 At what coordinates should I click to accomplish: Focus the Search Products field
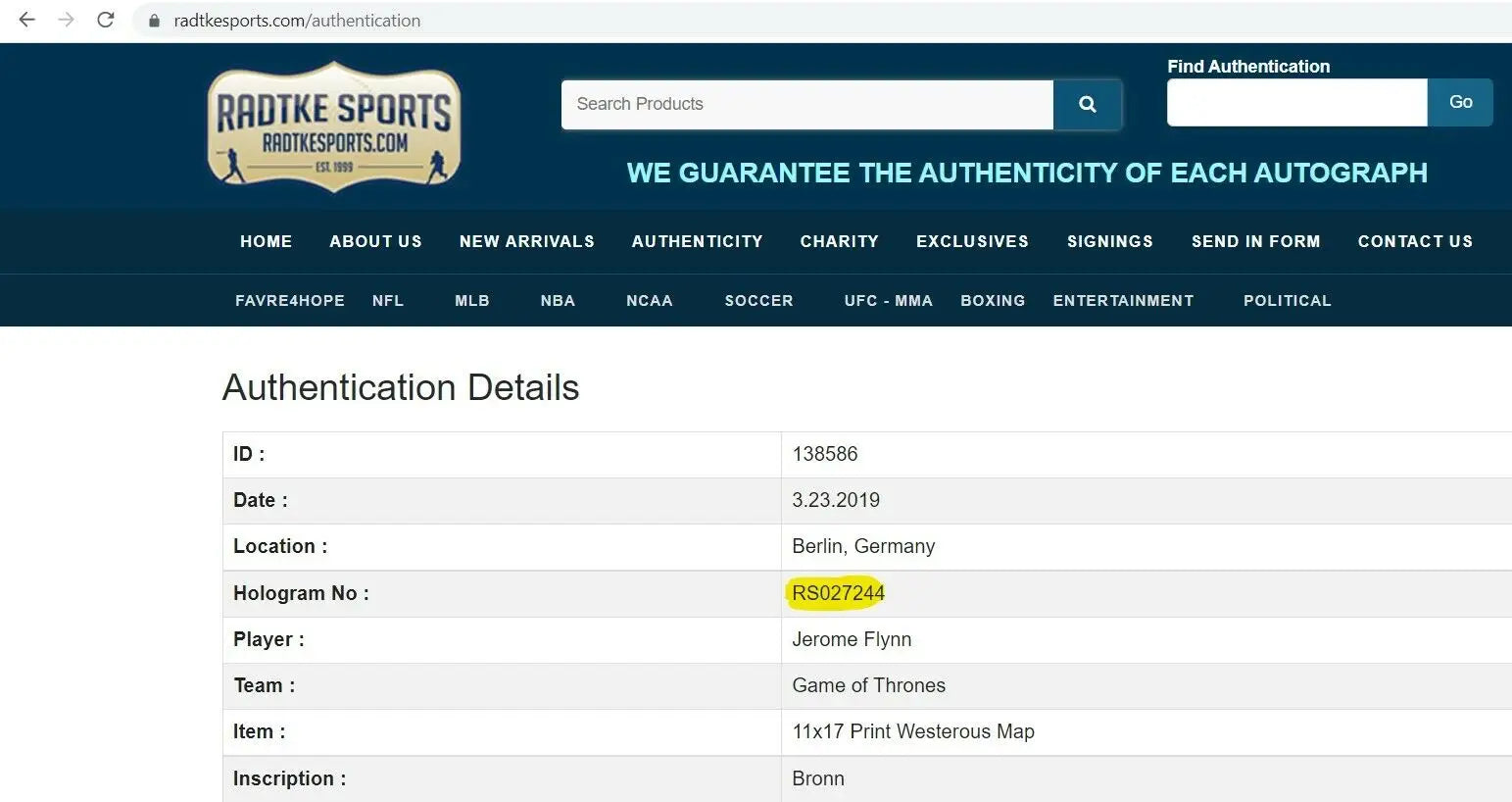(x=806, y=104)
